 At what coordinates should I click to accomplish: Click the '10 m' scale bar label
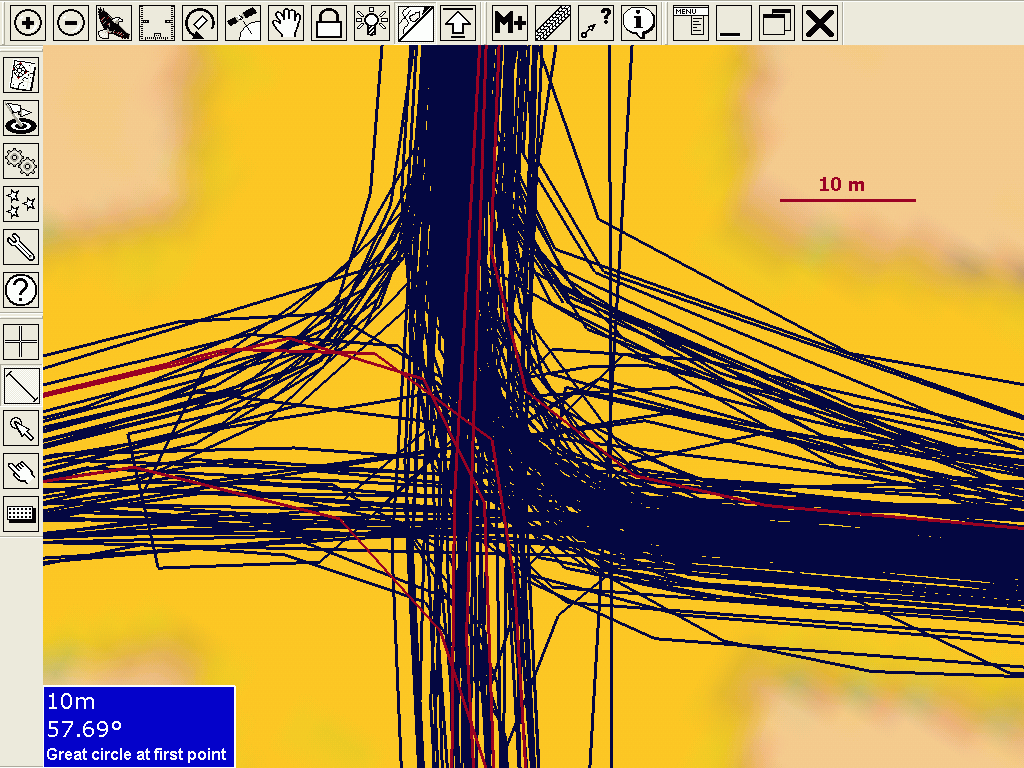coord(842,185)
